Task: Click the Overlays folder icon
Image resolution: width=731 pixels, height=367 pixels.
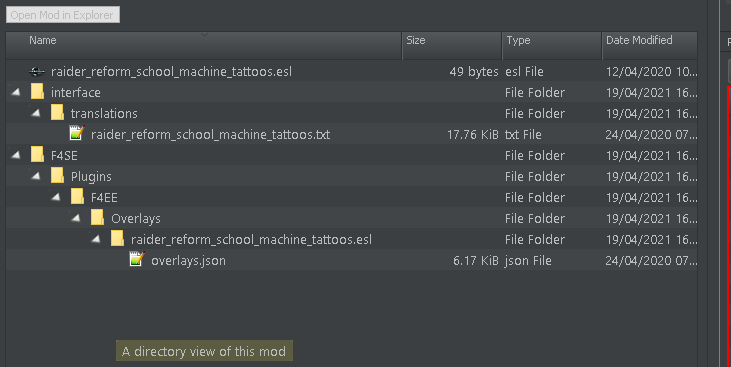Action: (97, 218)
